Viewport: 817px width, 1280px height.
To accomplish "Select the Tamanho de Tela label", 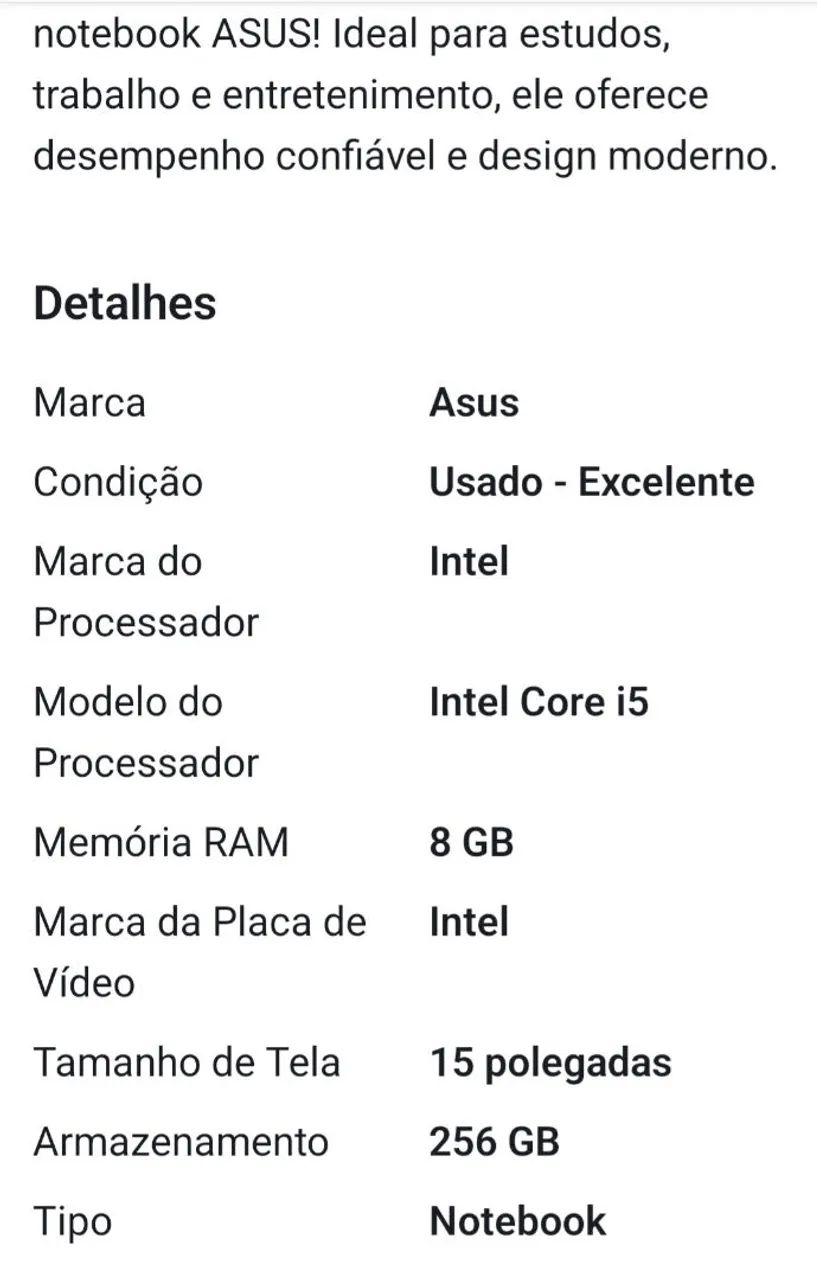I will [x=187, y=1062].
